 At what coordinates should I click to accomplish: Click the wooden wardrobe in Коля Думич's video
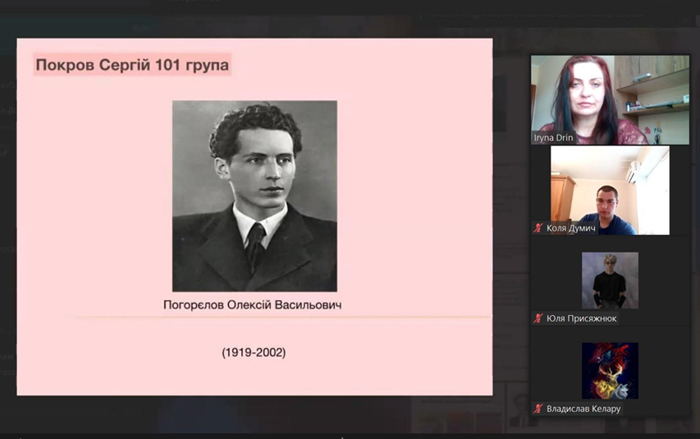tap(562, 198)
